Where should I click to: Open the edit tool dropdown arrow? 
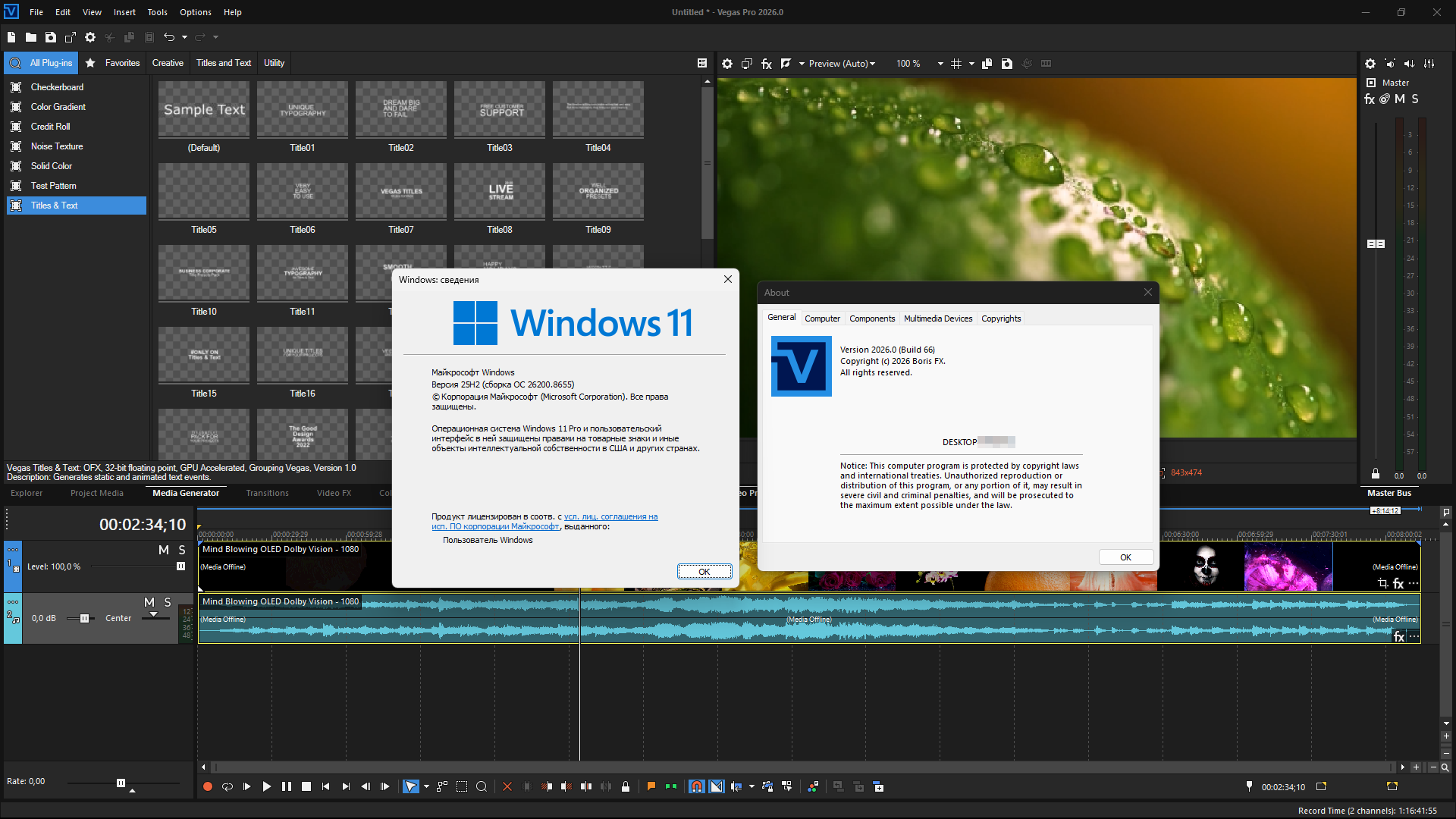point(426,787)
